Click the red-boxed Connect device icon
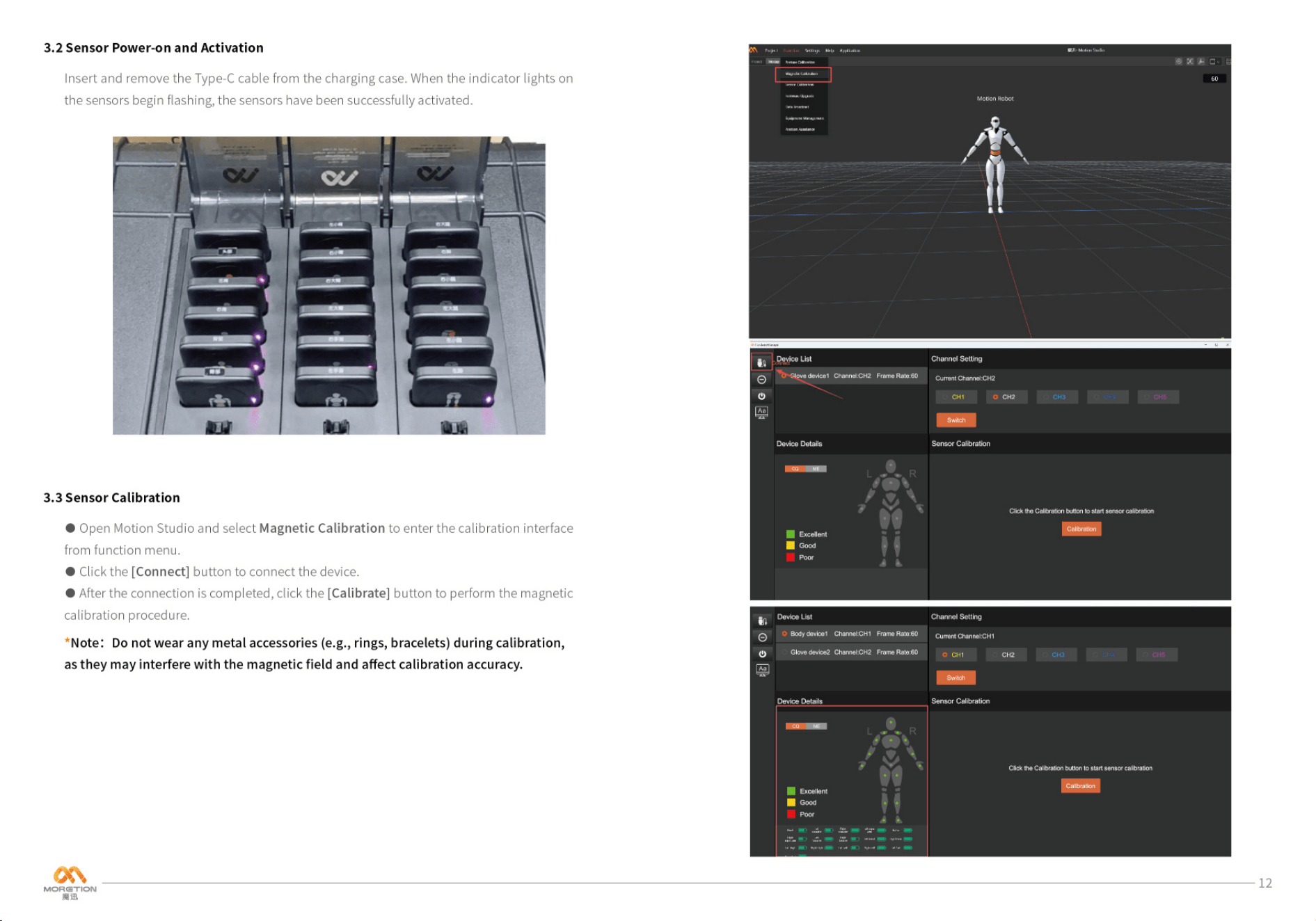 [761, 362]
